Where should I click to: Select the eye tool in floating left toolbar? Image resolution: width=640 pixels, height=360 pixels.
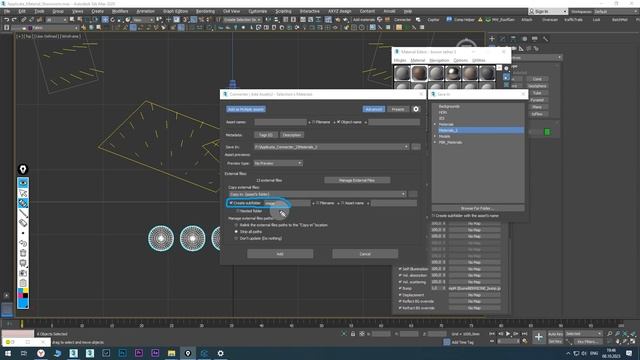click(x=23, y=182)
